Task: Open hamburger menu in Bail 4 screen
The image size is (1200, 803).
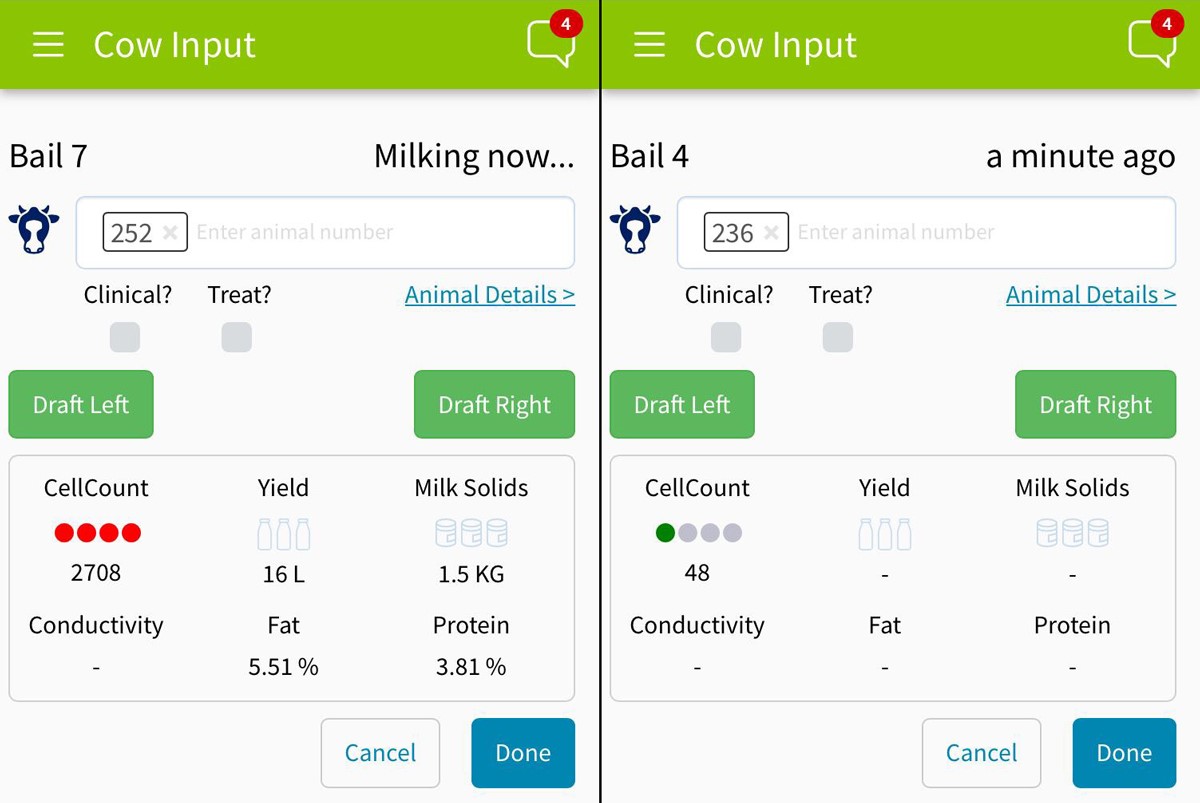Action: click(x=649, y=45)
